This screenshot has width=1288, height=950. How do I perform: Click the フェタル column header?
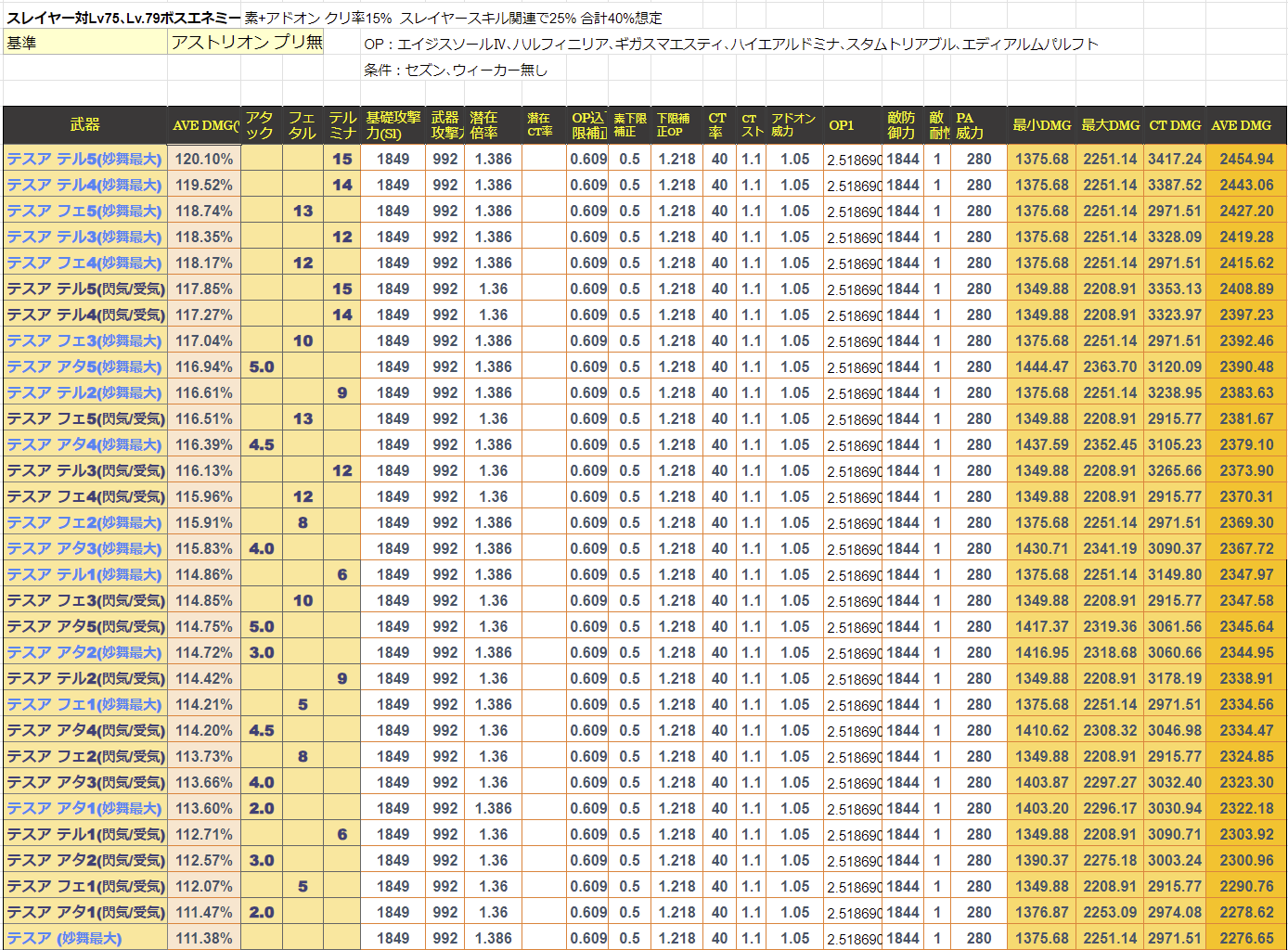coord(303,125)
